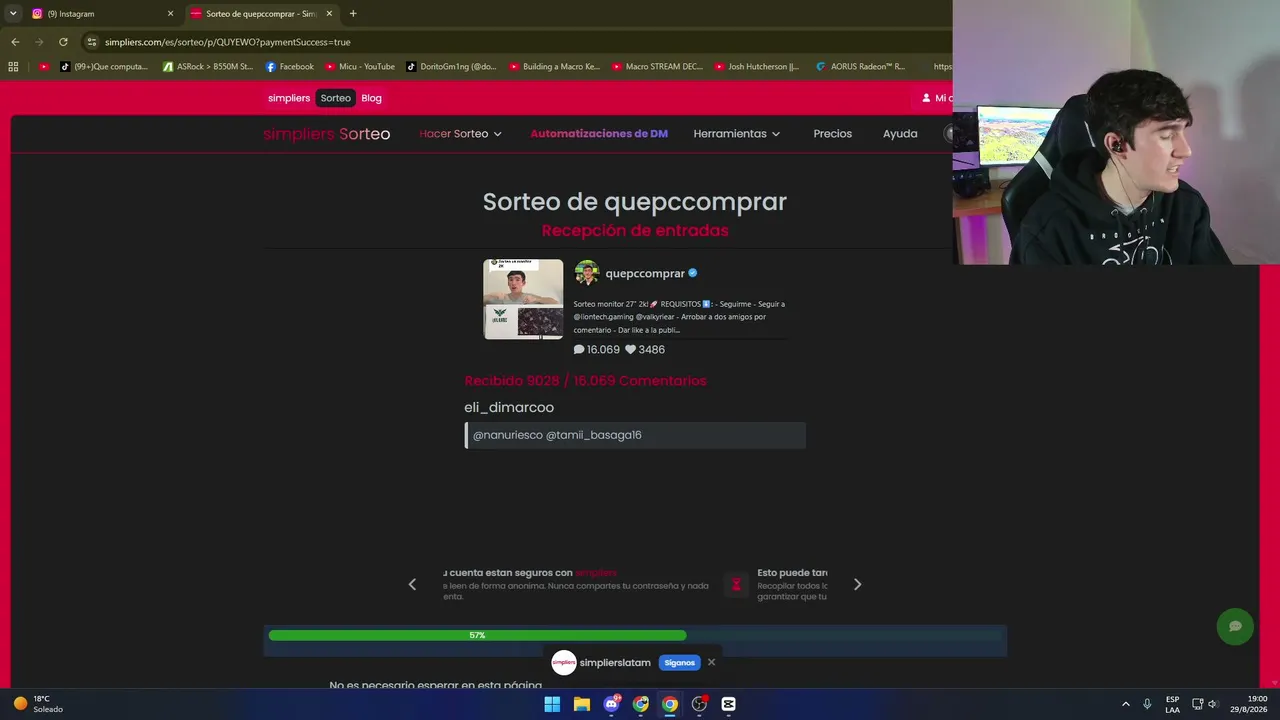This screenshot has height=720, width=1280.
Task: Expand the Herramientas dropdown
Action: click(x=737, y=134)
